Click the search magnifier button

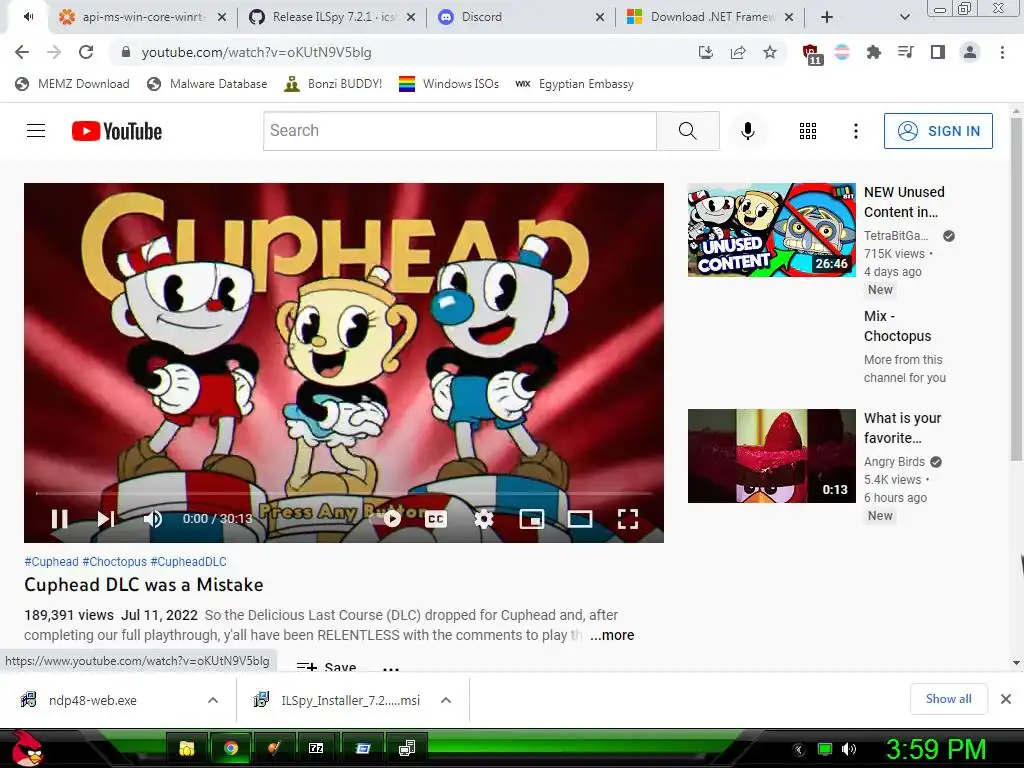pos(688,131)
